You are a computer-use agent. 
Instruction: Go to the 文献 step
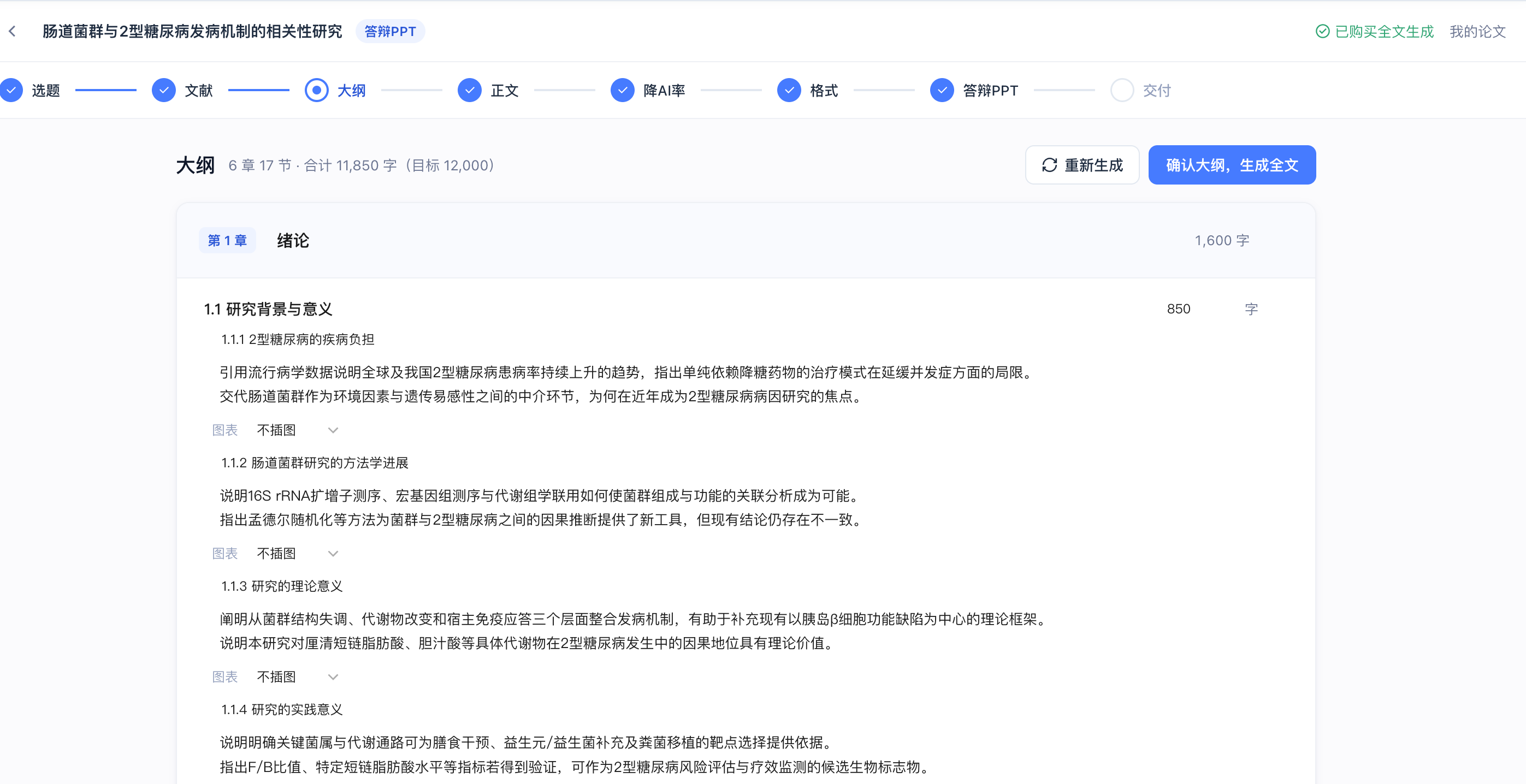(x=198, y=91)
